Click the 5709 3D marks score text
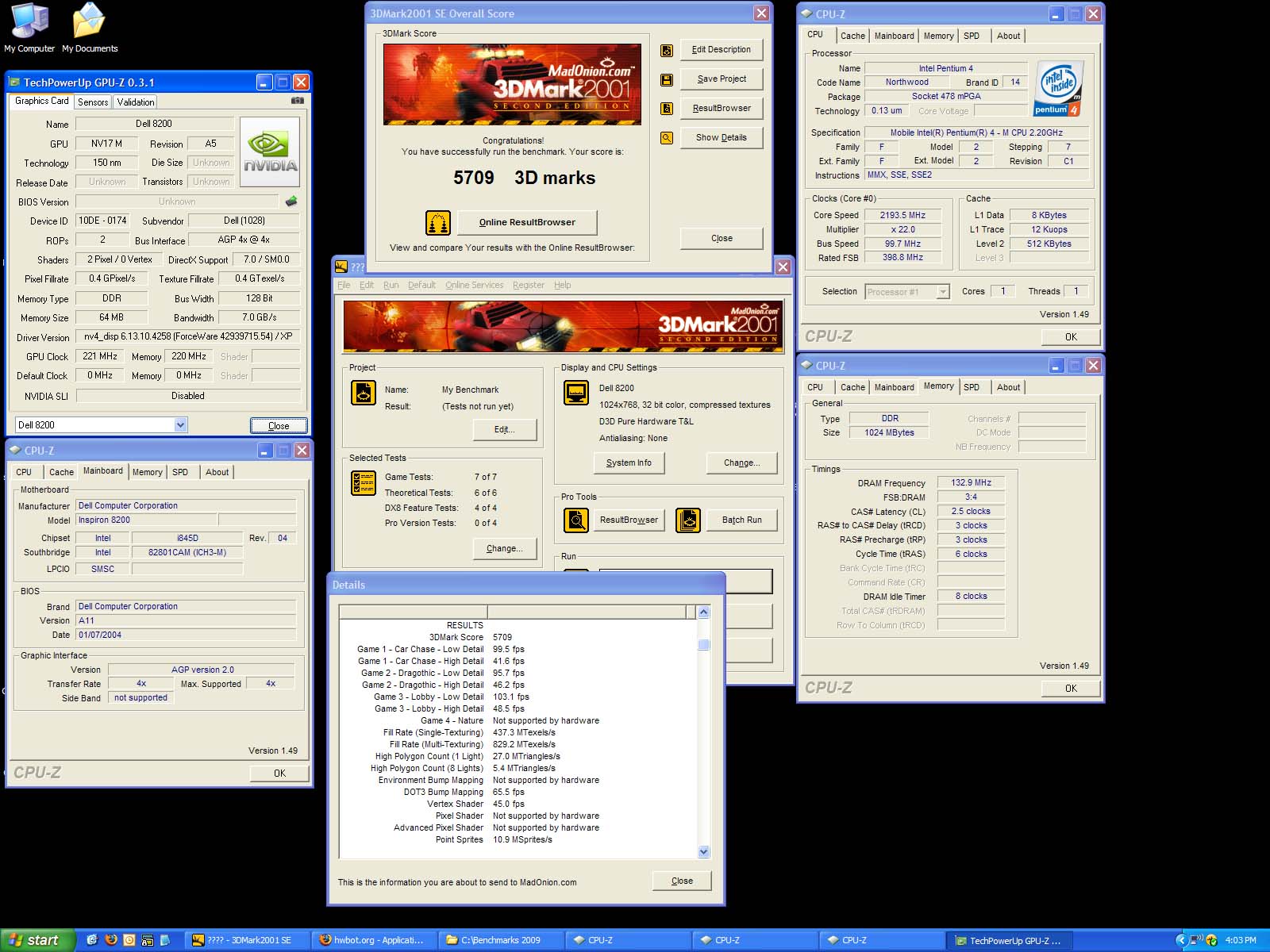1270x952 pixels. (524, 178)
